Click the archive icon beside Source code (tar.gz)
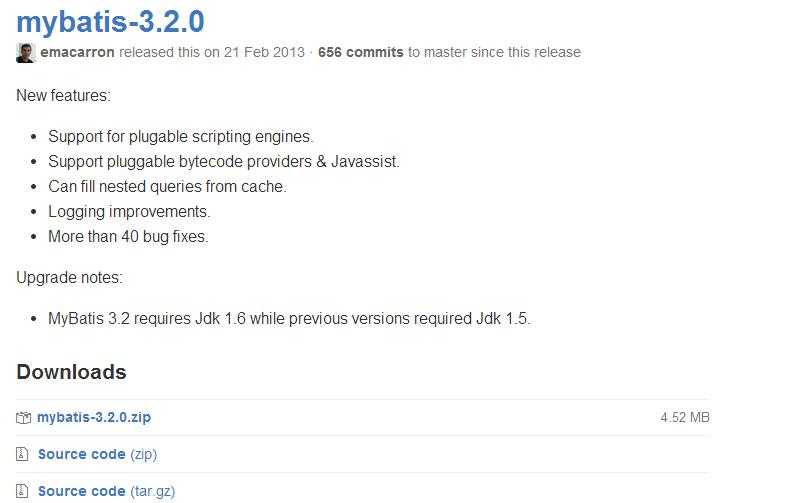Screen dimensions: 800x503 (x=22, y=490)
